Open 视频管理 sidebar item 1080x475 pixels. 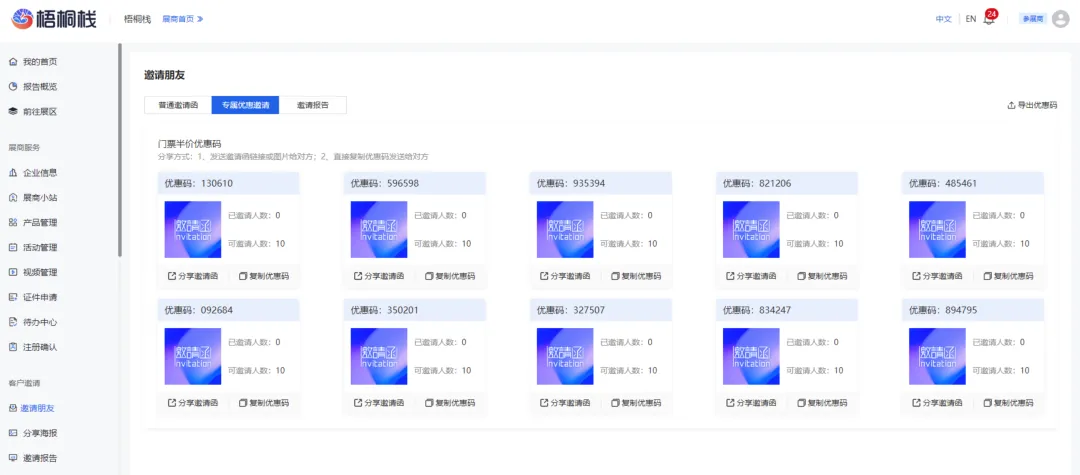[x=40, y=272]
